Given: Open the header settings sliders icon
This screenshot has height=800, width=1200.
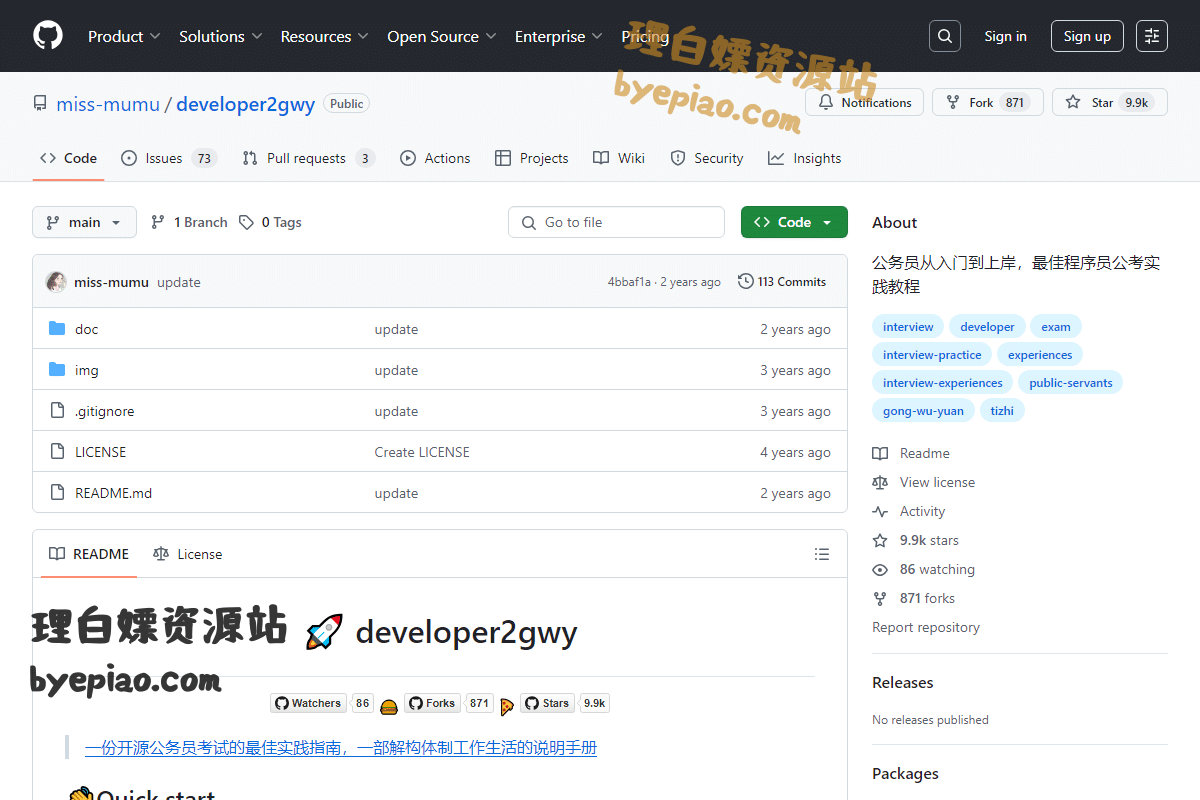Looking at the screenshot, I should tap(1152, 36).
